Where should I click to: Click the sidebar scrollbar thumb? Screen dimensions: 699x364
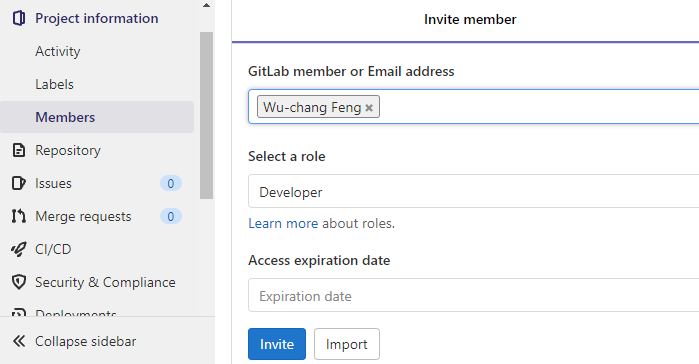point(206,115)
